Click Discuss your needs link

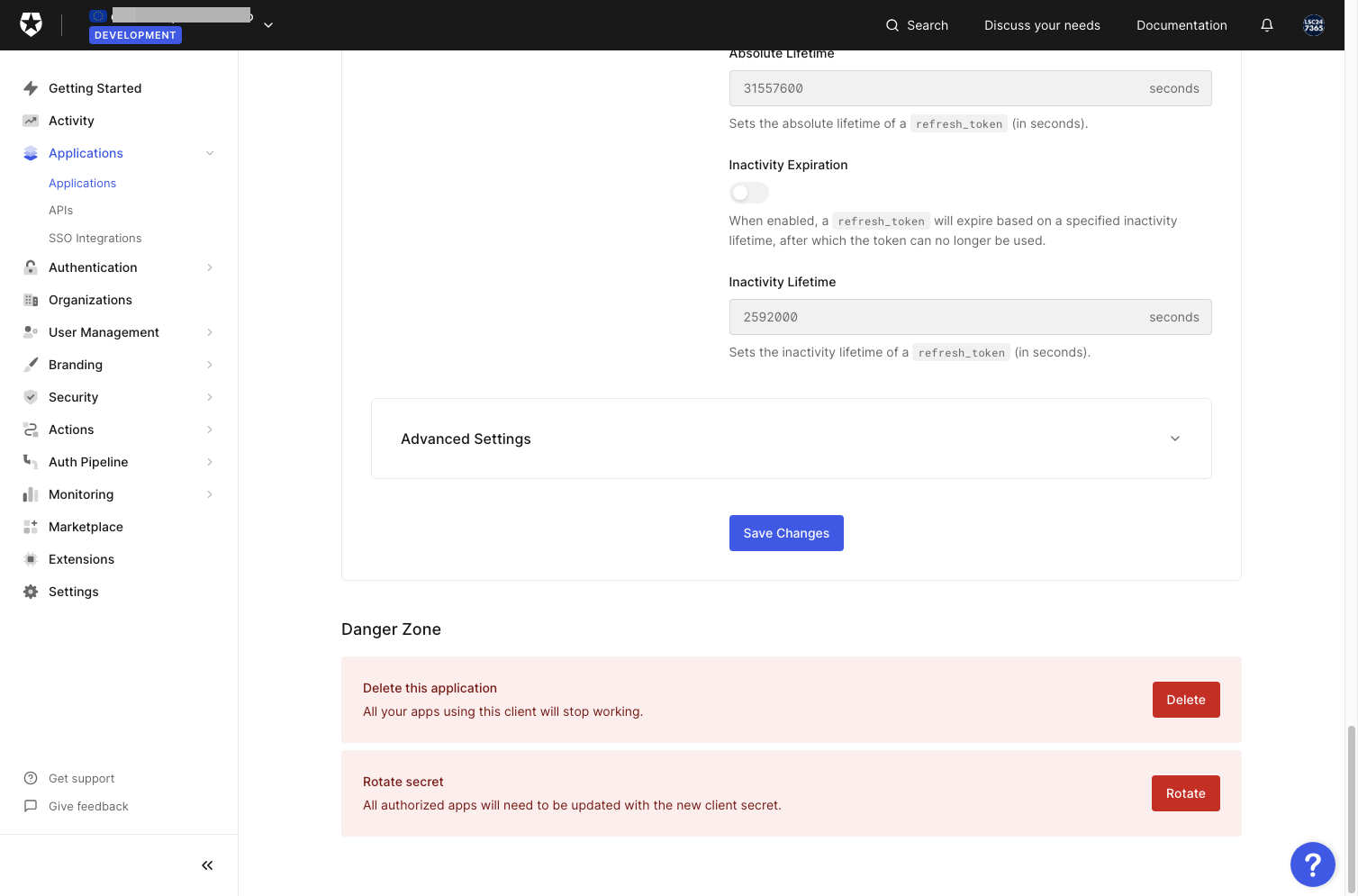[x=1042, y=25]
